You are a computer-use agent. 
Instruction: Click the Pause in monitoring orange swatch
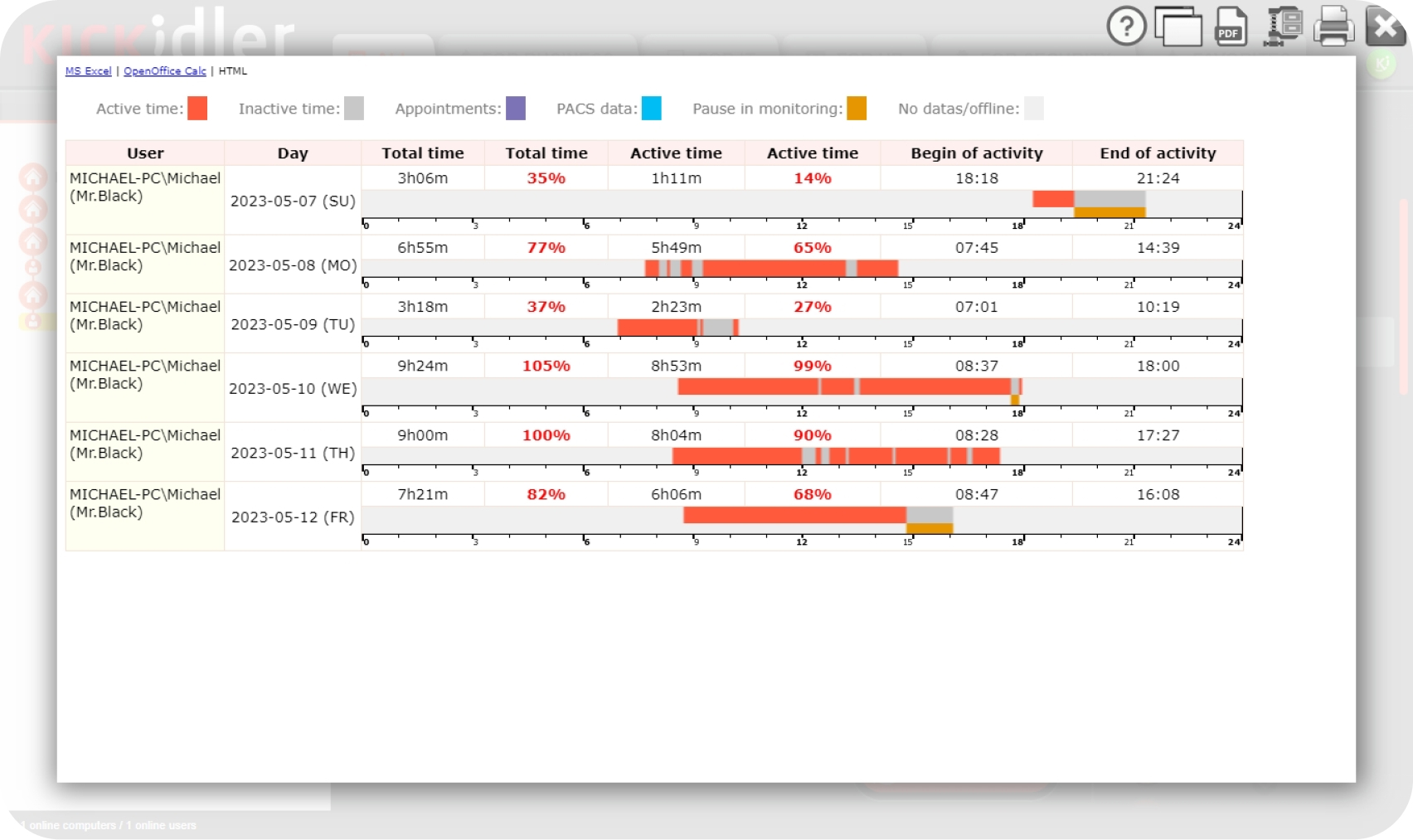[857, 109]
